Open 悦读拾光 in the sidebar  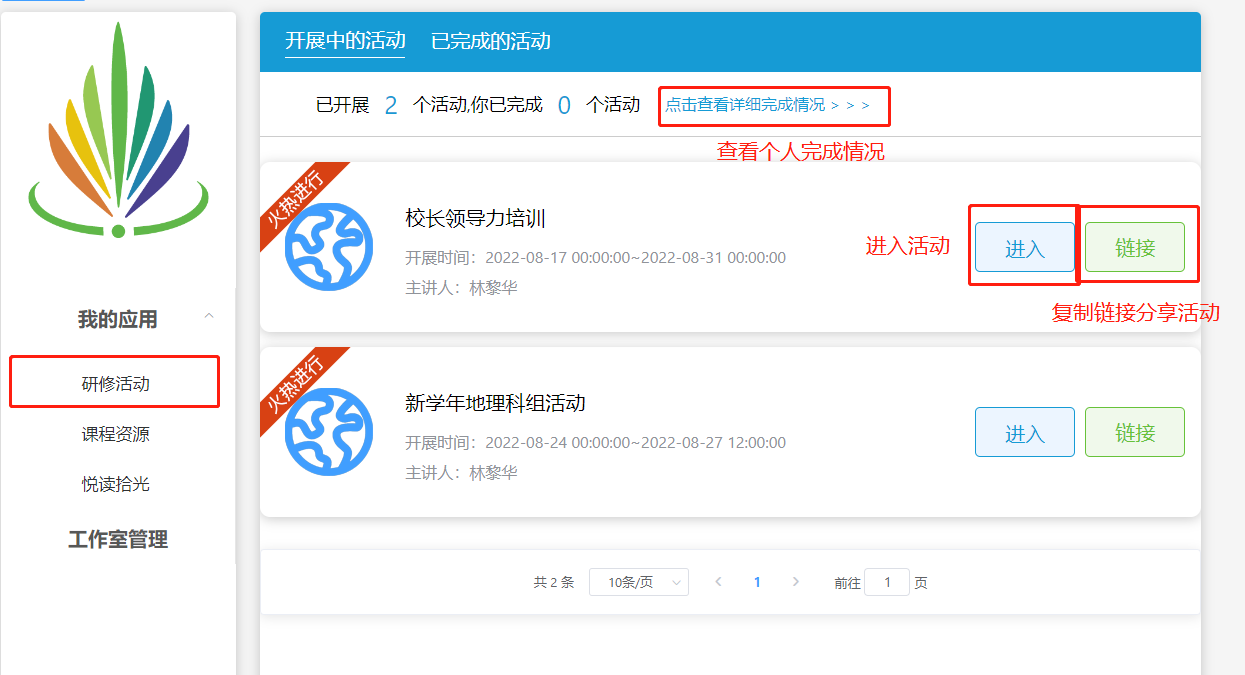pos(115,484)
